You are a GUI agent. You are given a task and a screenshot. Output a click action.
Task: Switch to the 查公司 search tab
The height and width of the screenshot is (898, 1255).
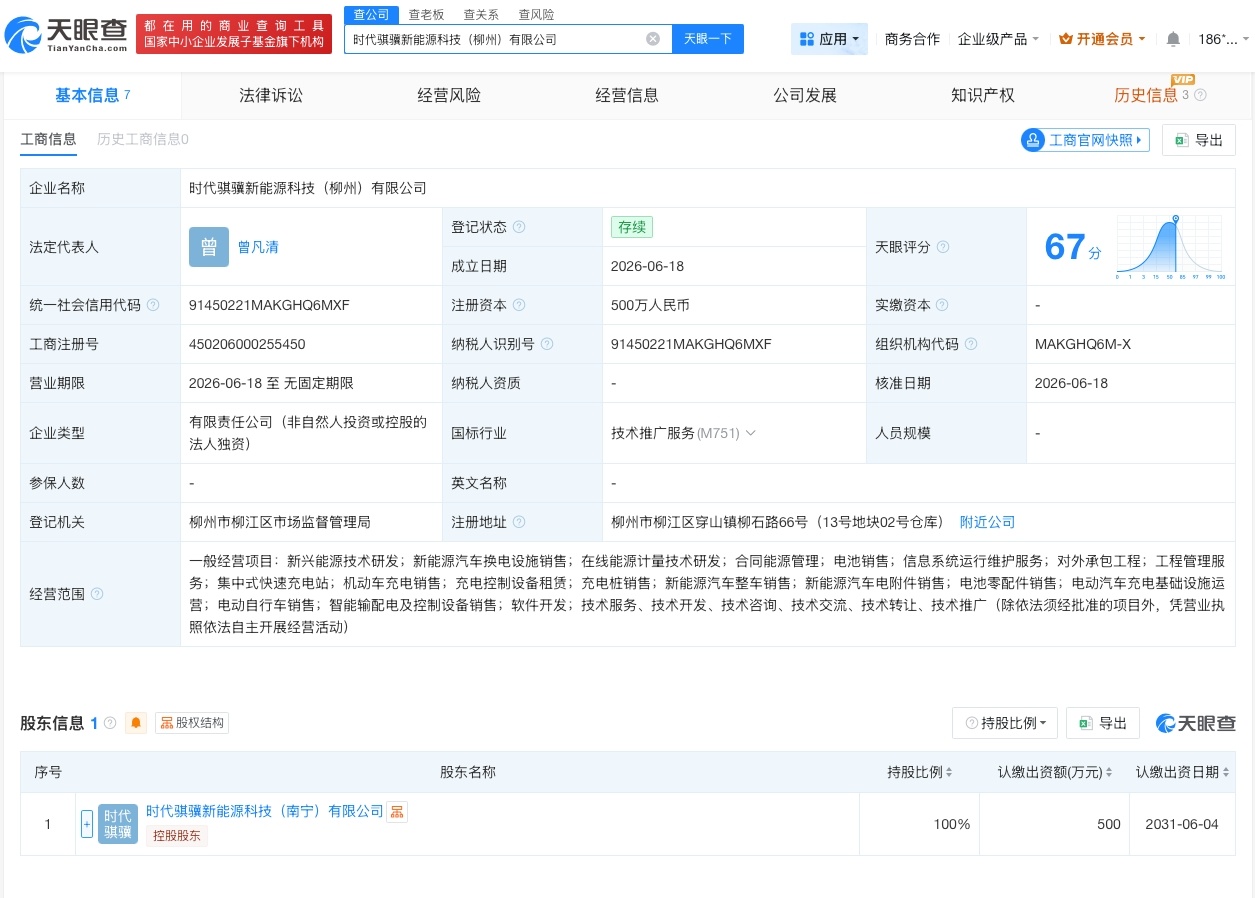click(372, 14)
